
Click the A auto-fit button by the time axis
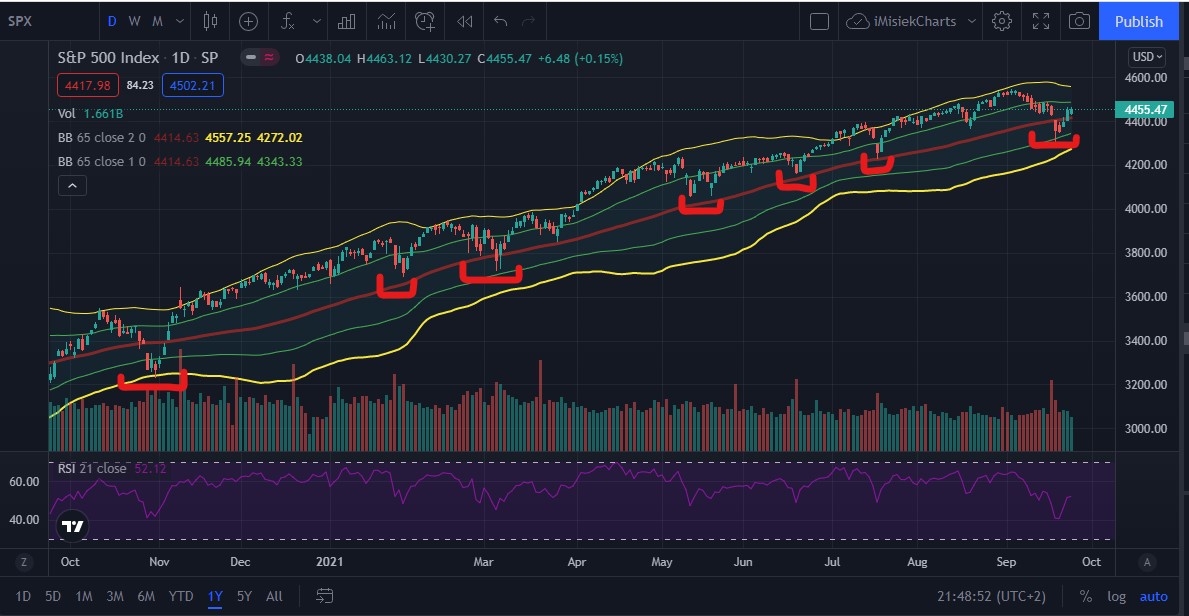1147,562
